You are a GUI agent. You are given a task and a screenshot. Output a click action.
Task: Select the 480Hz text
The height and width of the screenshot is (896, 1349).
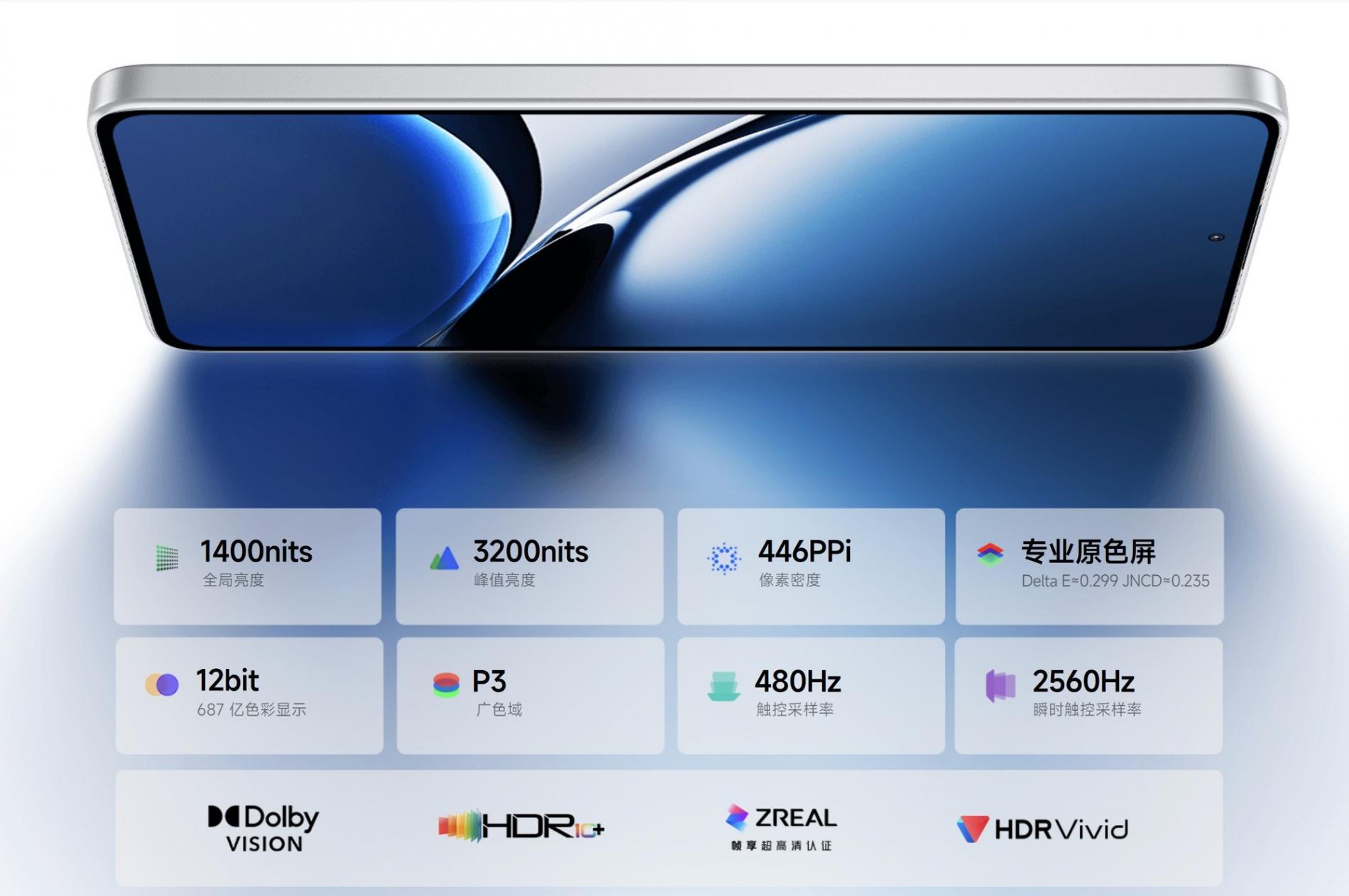coord(798,682)
